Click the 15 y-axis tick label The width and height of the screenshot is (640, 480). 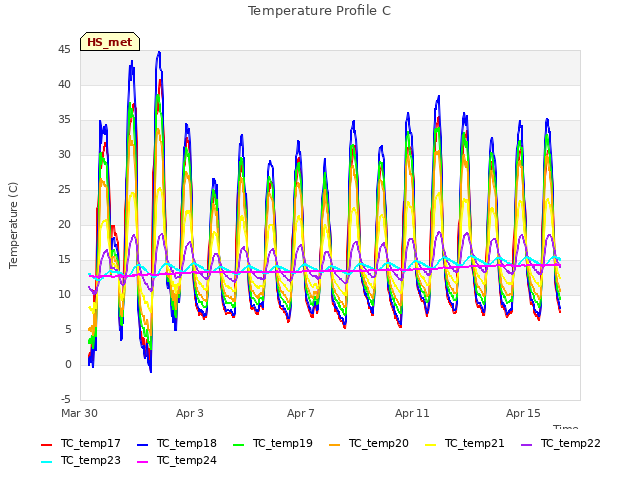tap(64, 260)
